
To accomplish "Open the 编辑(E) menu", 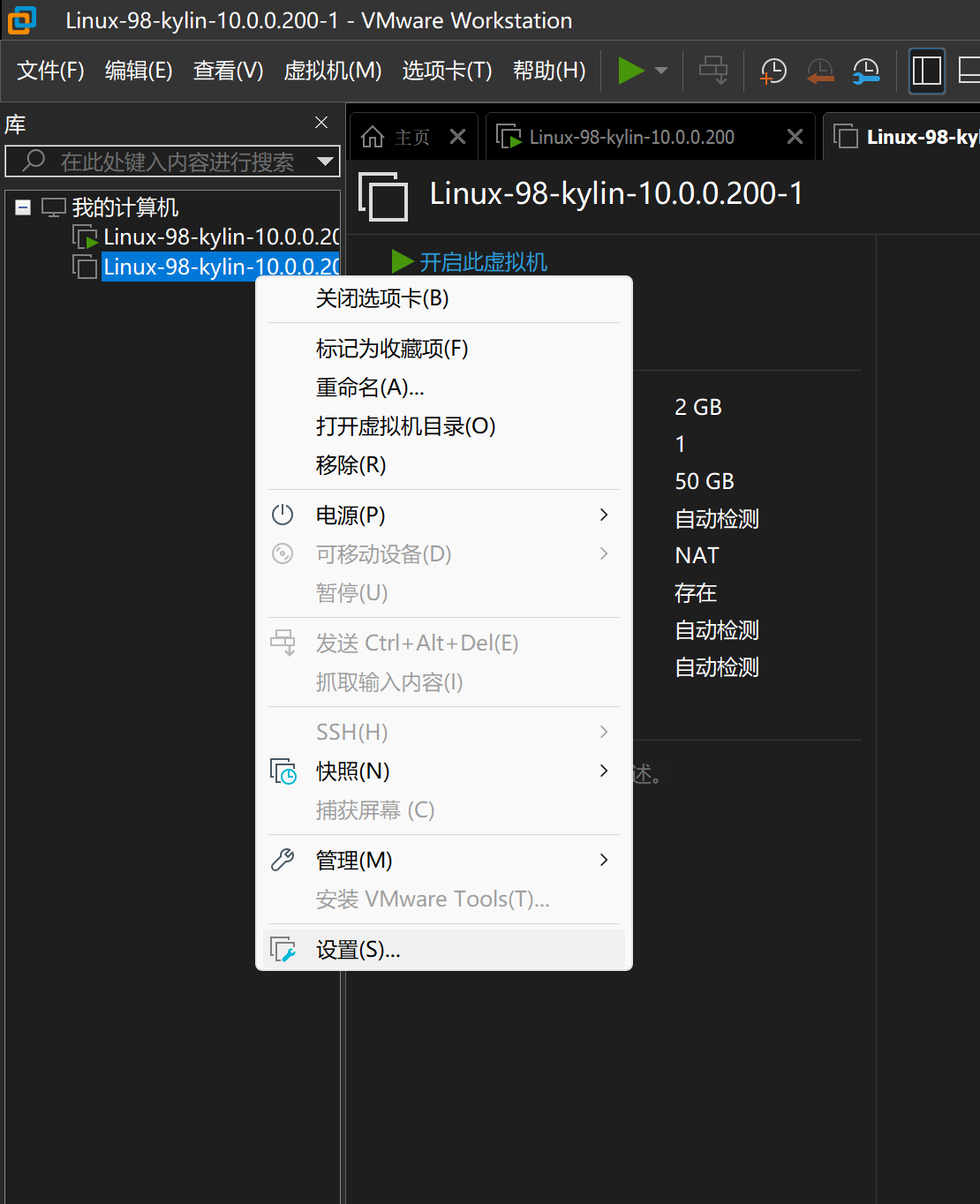I will (x=139, y=71).
